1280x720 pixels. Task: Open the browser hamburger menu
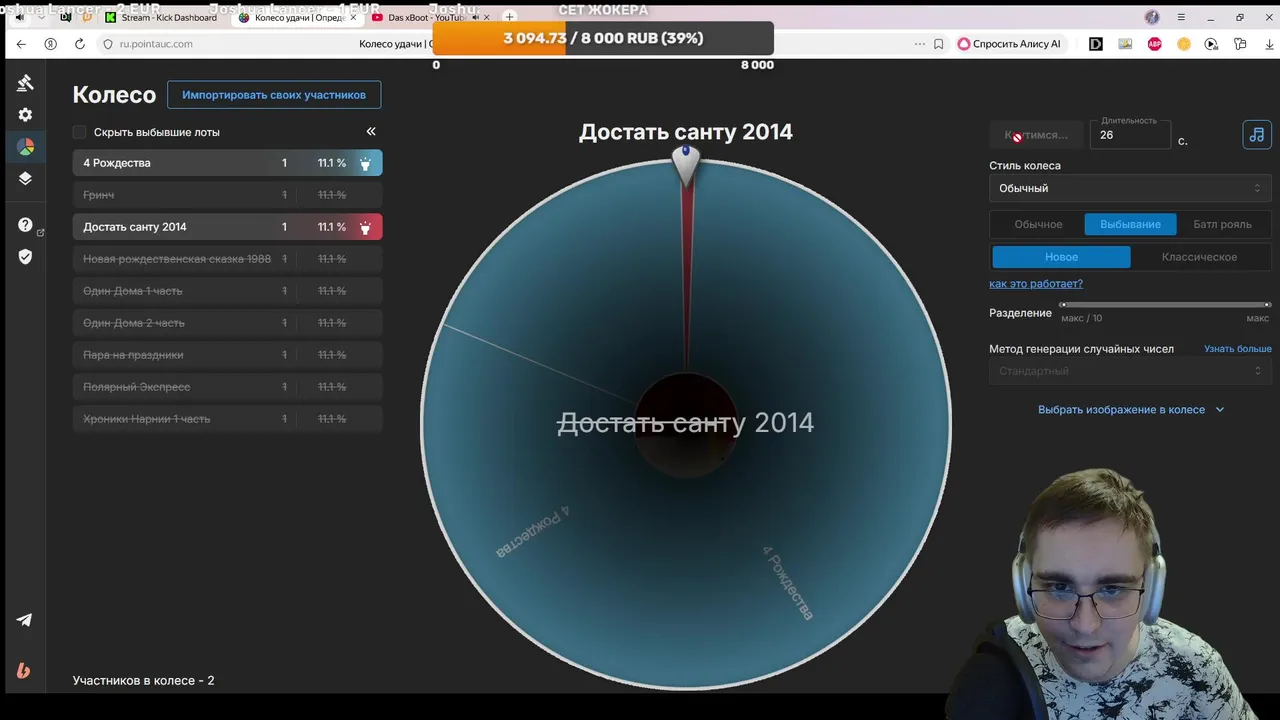coord(1181,17)
